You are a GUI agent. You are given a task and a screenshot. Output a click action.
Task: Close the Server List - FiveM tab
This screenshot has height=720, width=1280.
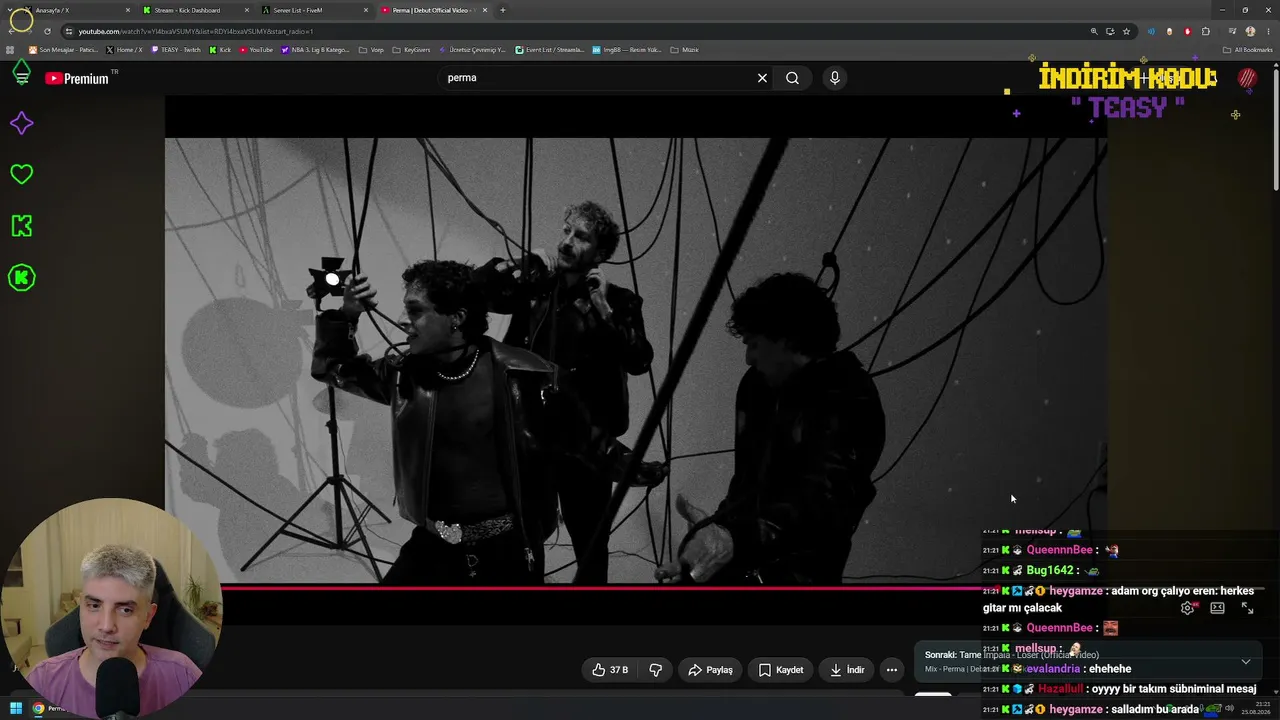[366, 10]
